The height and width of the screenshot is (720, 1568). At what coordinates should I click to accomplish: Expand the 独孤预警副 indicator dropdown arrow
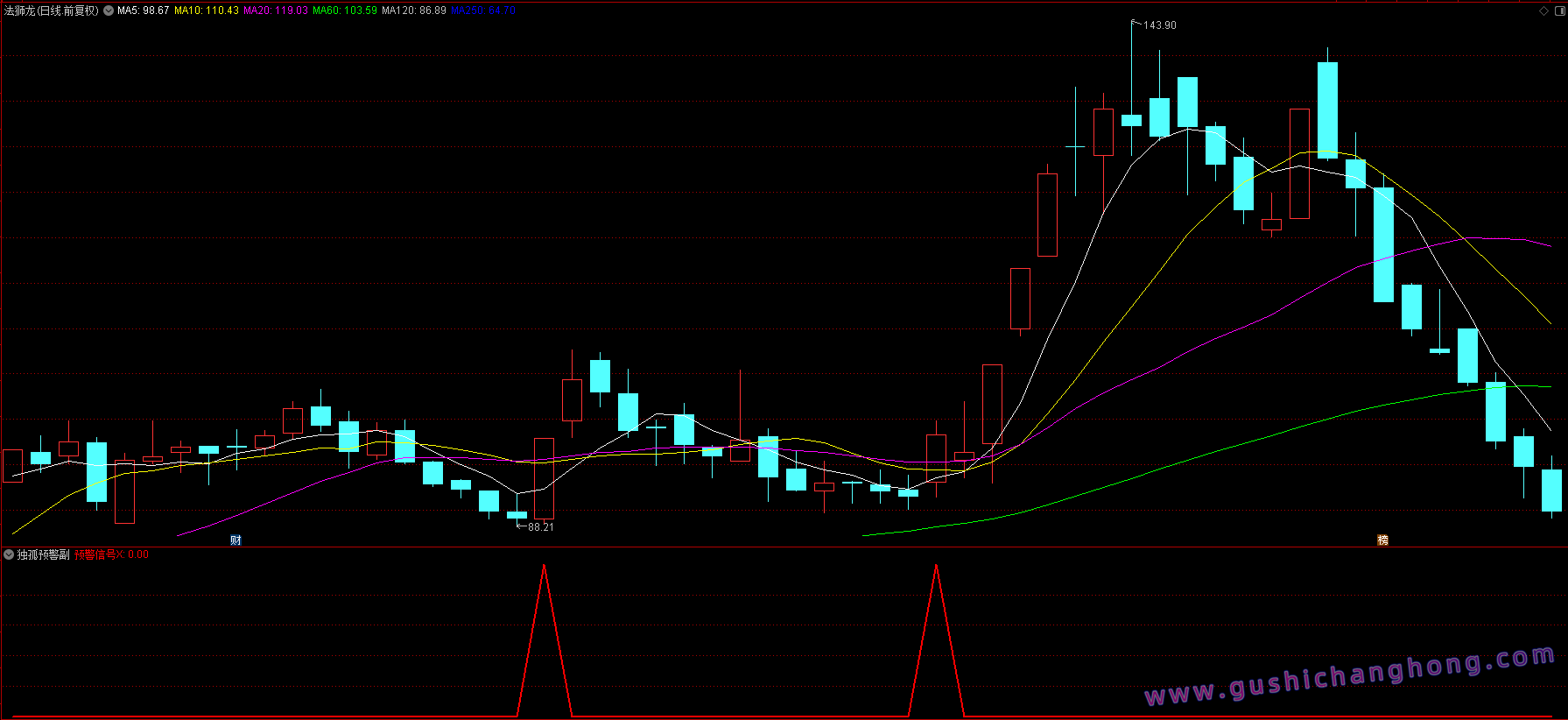tap(9, 554)
